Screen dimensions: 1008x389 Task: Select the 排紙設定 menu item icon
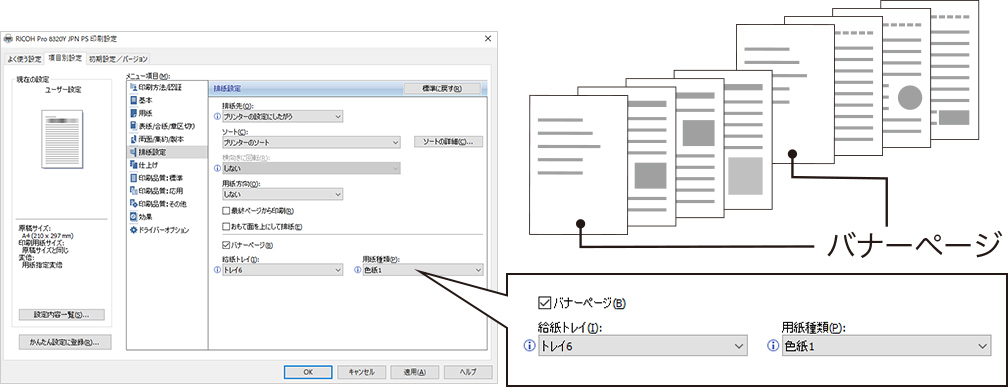click(x=134, y=152)
